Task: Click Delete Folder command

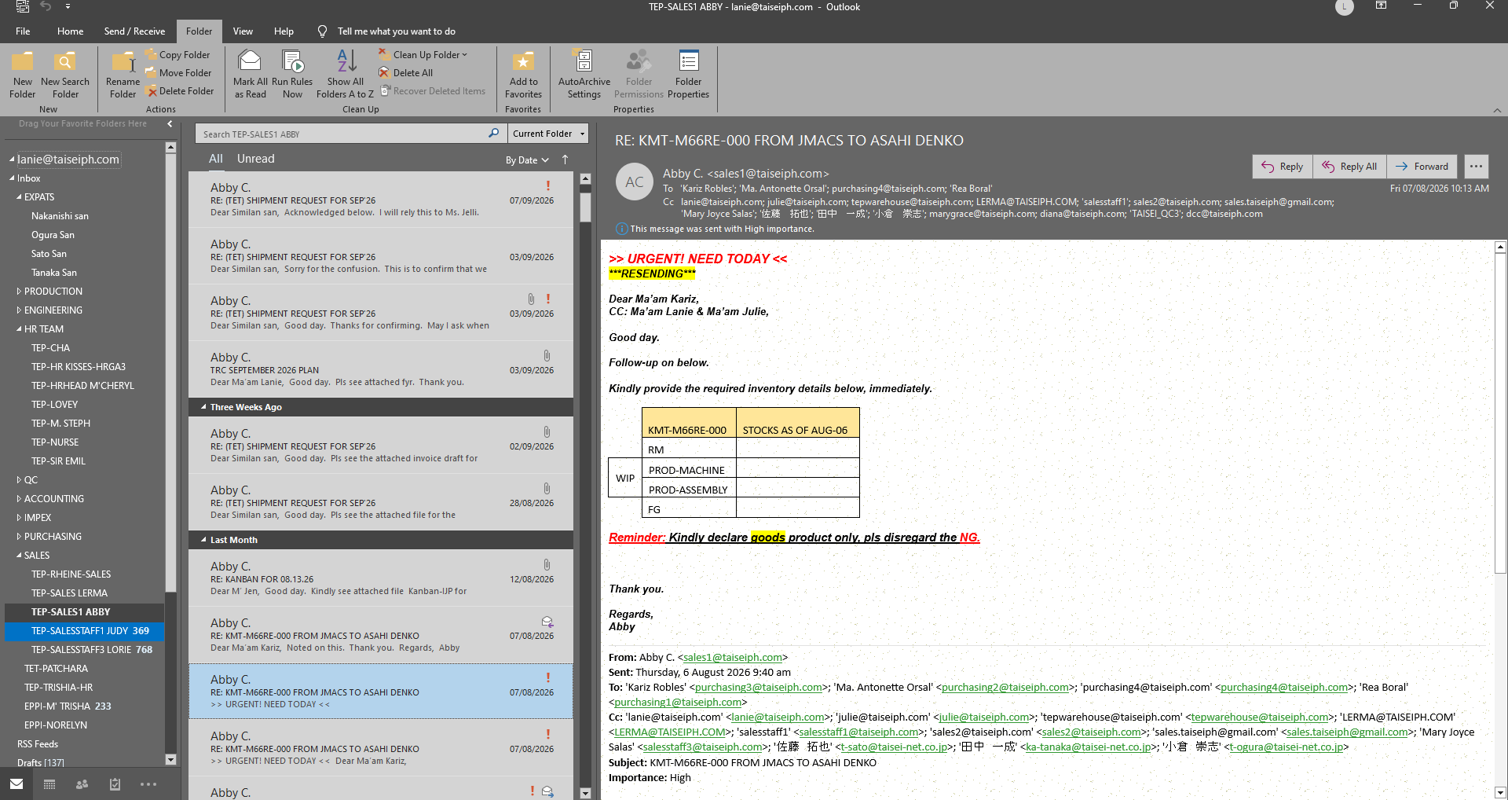Action: 179,91
